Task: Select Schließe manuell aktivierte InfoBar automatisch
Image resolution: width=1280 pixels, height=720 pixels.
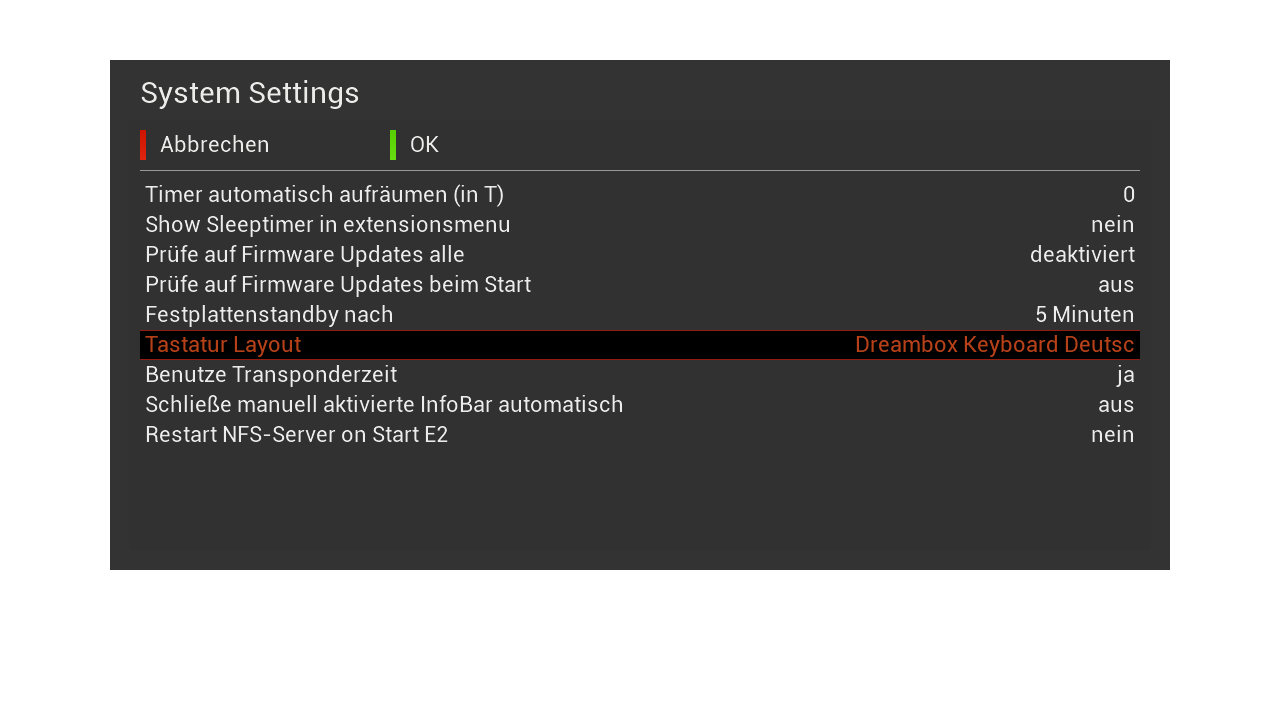Action: click(384, 405)
